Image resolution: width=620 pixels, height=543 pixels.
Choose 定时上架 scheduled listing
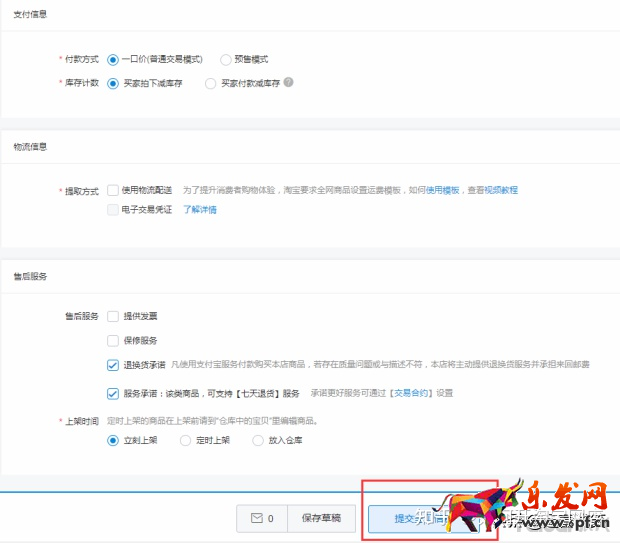[185, 439]
